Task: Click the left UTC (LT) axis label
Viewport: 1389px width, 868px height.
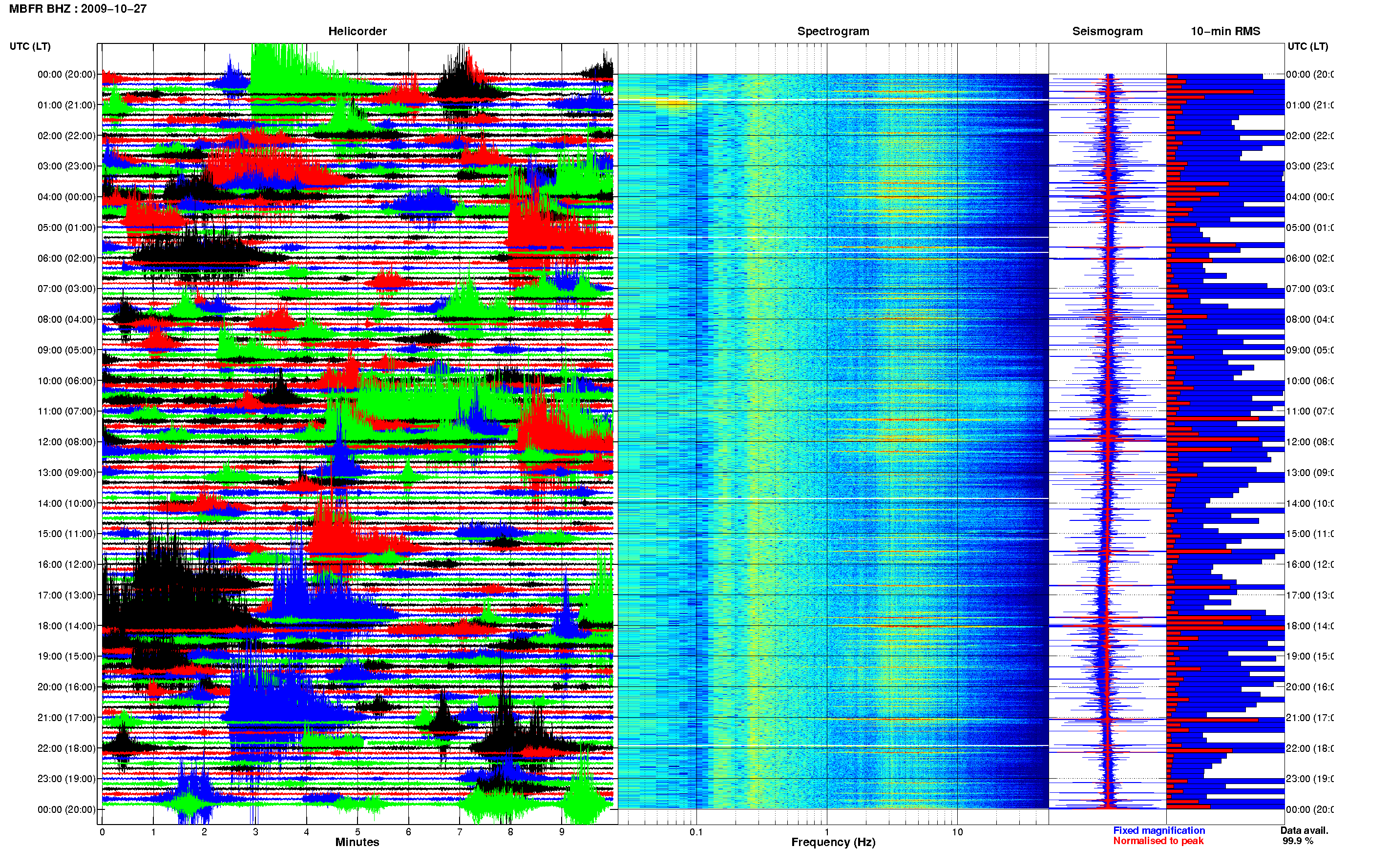Action: pos(30,46)
